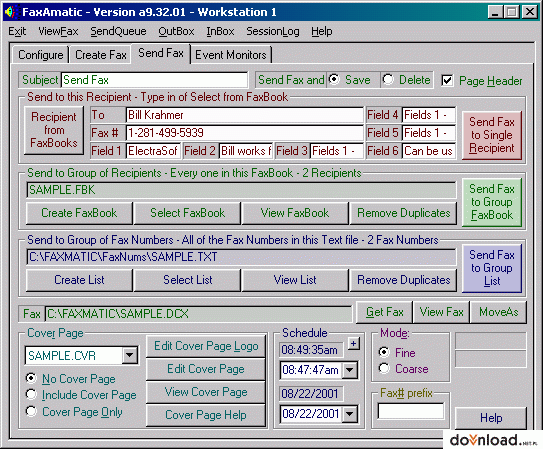Click Send Fax to Single Recipient button
Image resolution: width=543 pixels, height=449 pixels.
[x=492, y=135]
